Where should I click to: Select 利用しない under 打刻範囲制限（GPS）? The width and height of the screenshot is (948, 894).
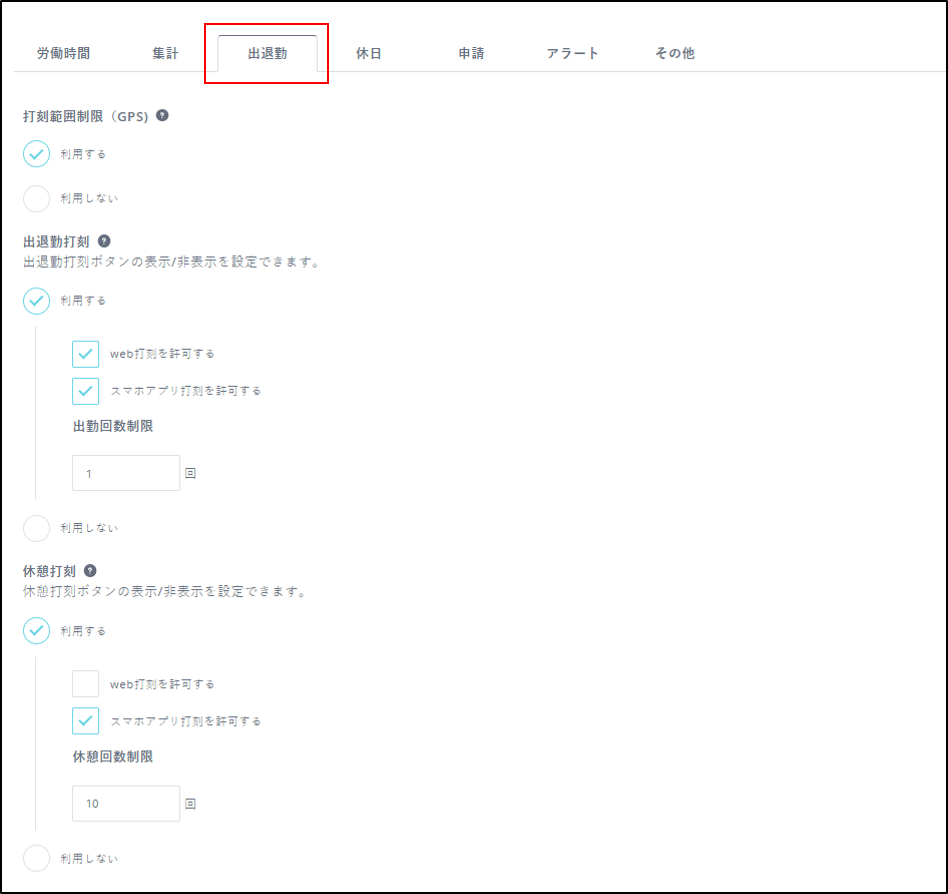[x=36, y=198]
